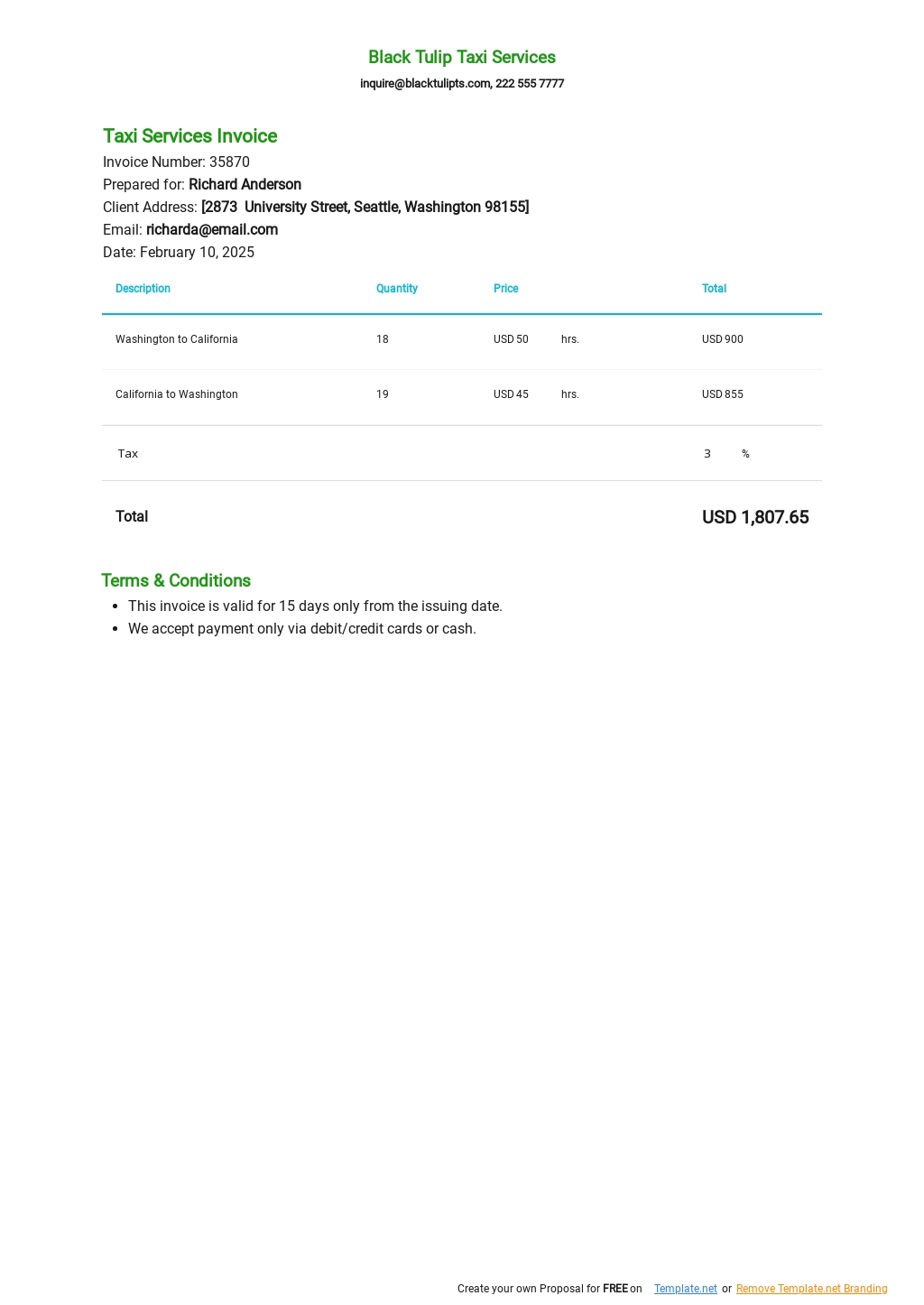
Task: Select the Black Tulip Taxi Services title
Action: coord(462,57)
